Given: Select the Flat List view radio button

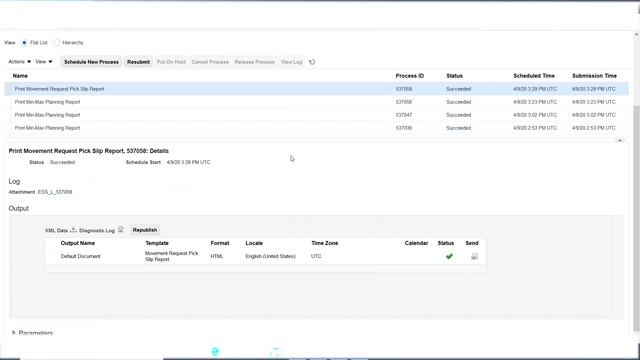Looking at the screenshot, I should coord(24,42).
